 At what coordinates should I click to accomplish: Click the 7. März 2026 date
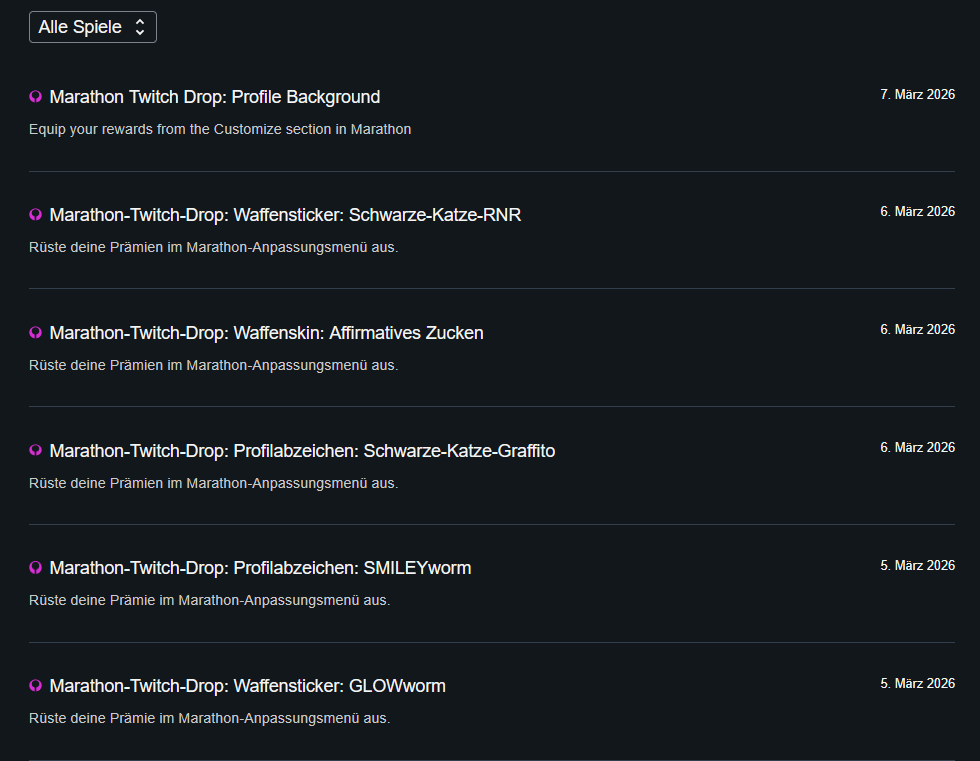(x=917, y=95)
